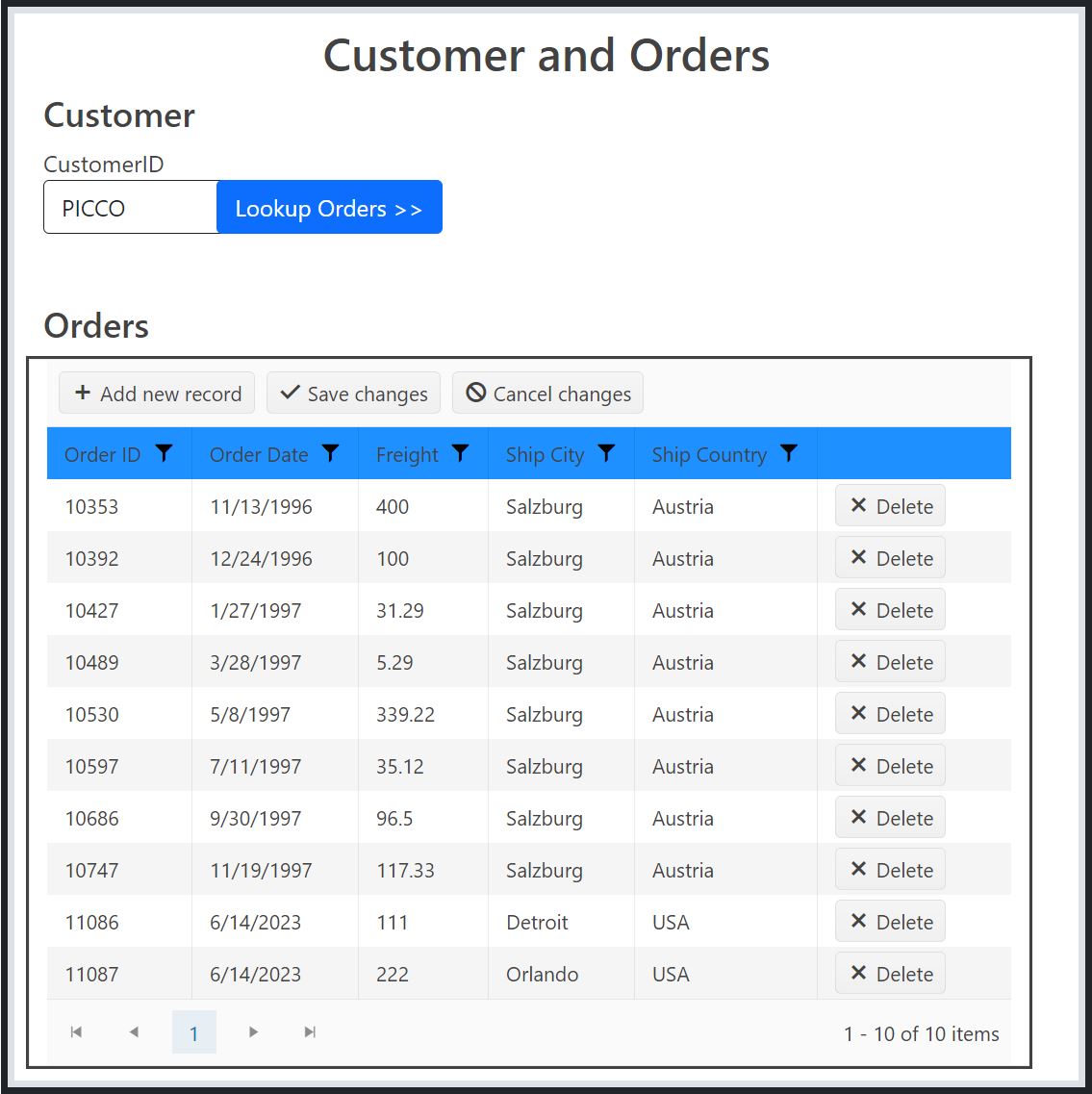Open the Order ID column filter
The width and height of the screenshot is (1092, 1094).
click(164, 453)
